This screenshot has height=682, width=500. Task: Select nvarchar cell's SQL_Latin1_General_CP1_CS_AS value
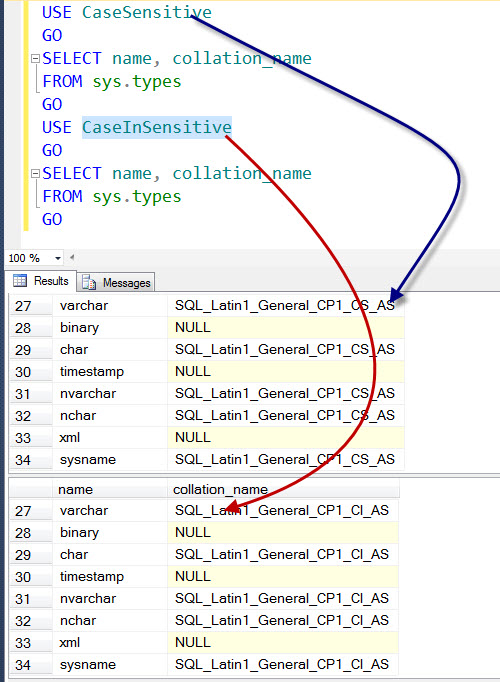pyautogui.click(x=286, y=393)
